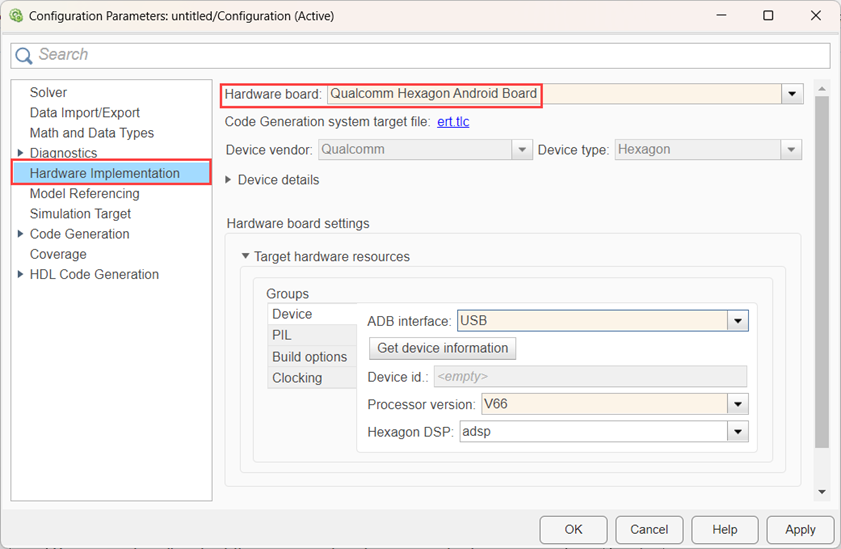Open the Hexagon DSP dropdown
Image resolution: width=841 pixels, height=549 pixels.
point(738,432)
